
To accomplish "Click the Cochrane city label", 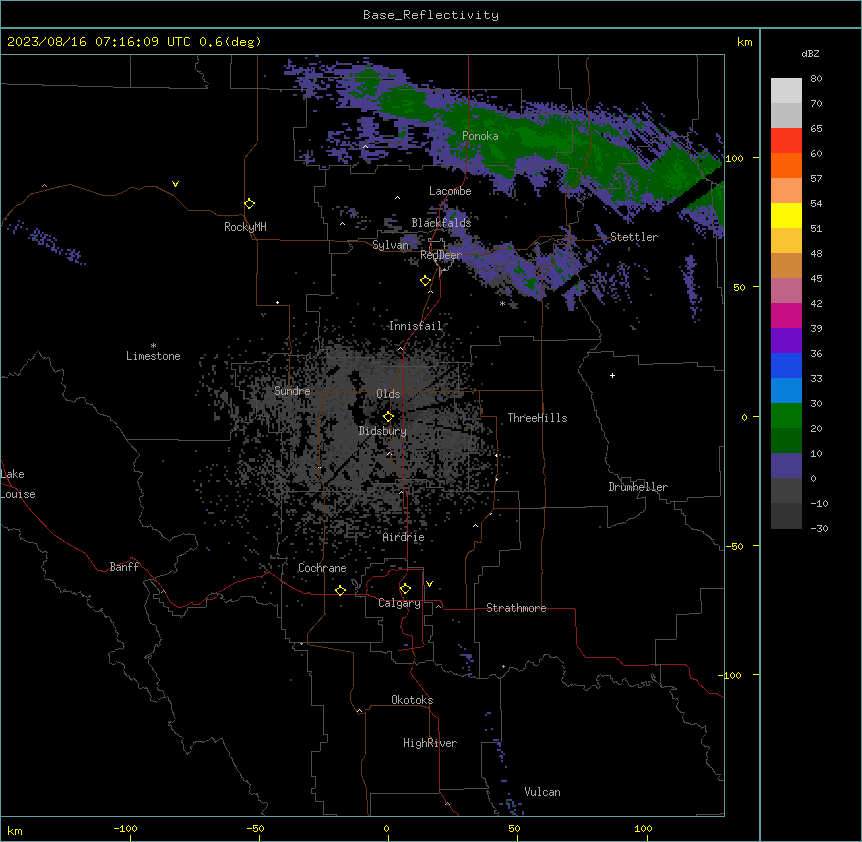I will click(322, 568).
